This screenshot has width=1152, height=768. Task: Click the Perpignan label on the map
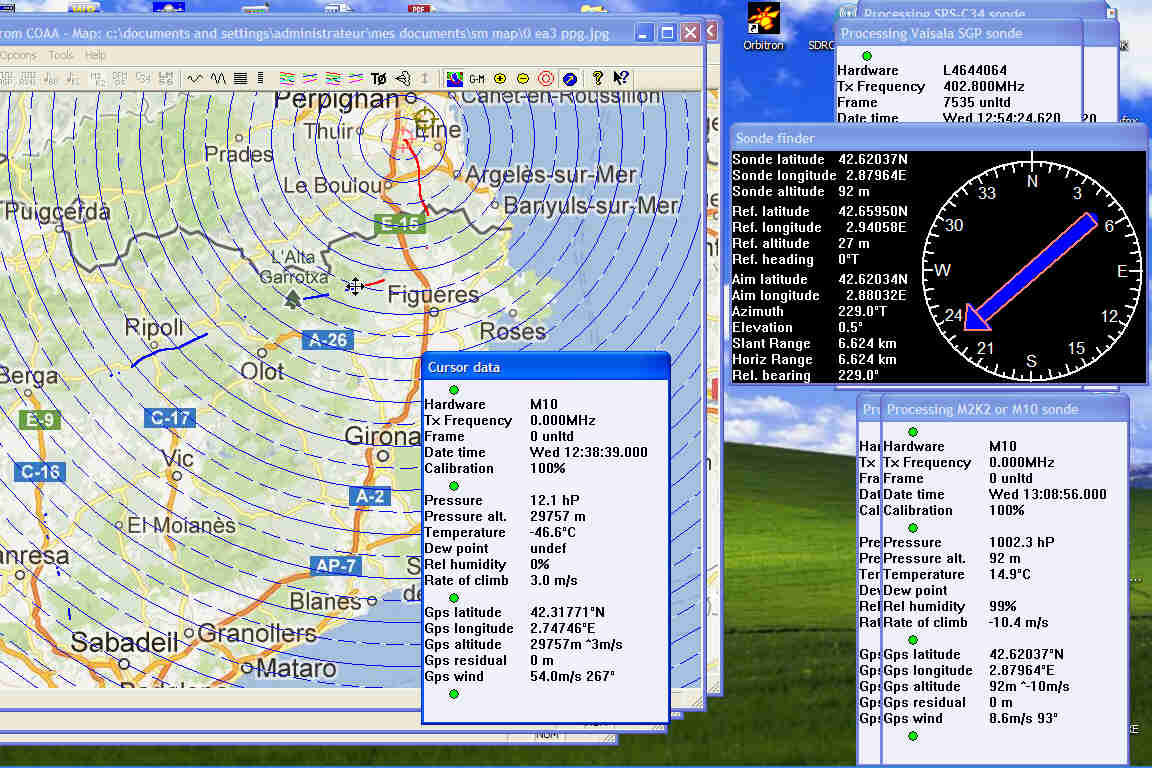pos(336,100)
